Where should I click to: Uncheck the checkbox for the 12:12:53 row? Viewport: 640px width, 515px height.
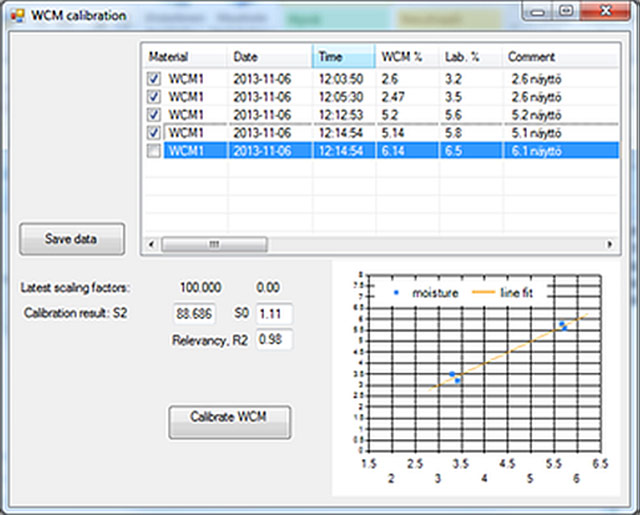154,114
